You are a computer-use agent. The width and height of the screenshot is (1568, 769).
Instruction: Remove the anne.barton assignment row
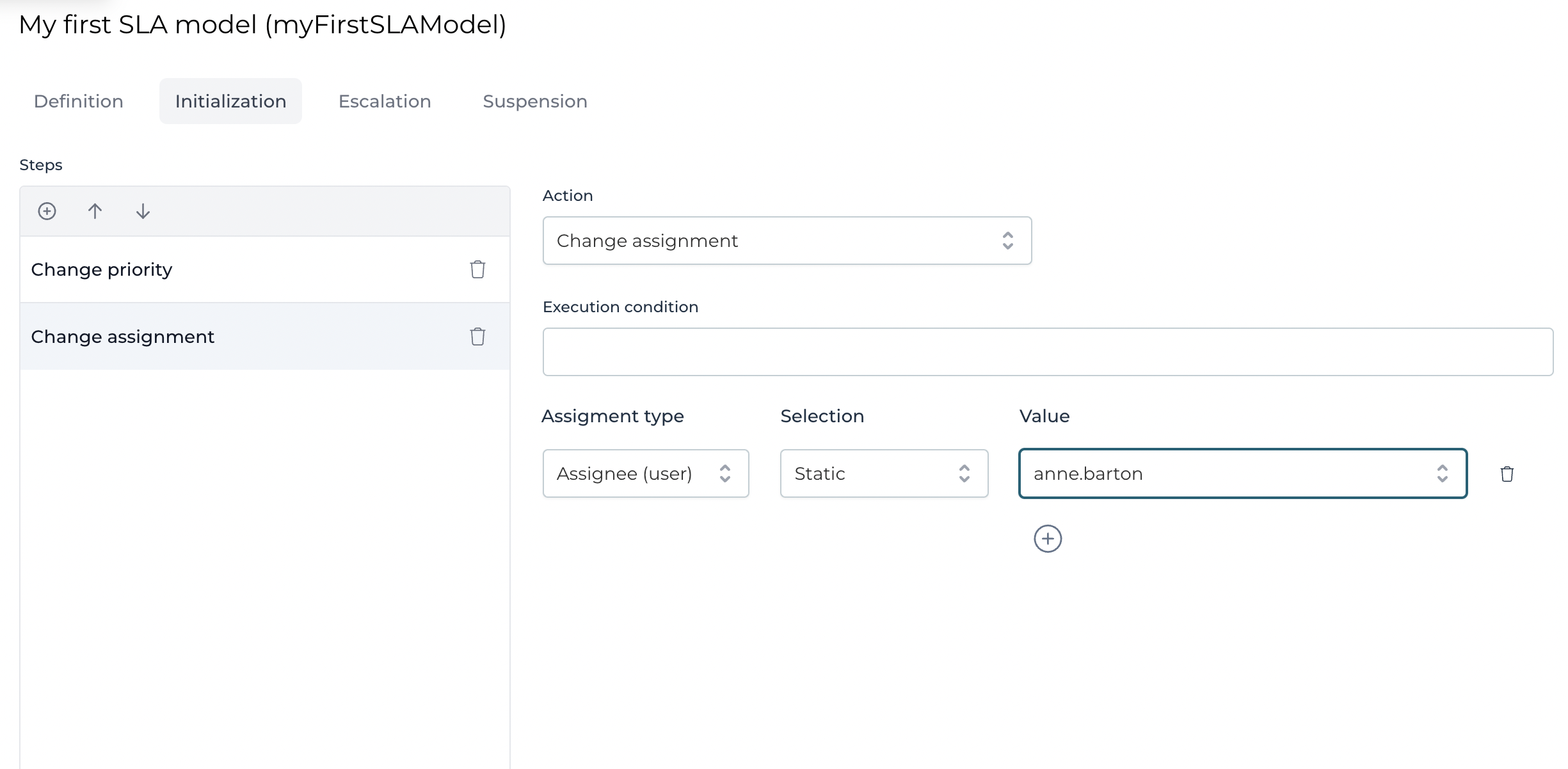(x=1507, y=473)
